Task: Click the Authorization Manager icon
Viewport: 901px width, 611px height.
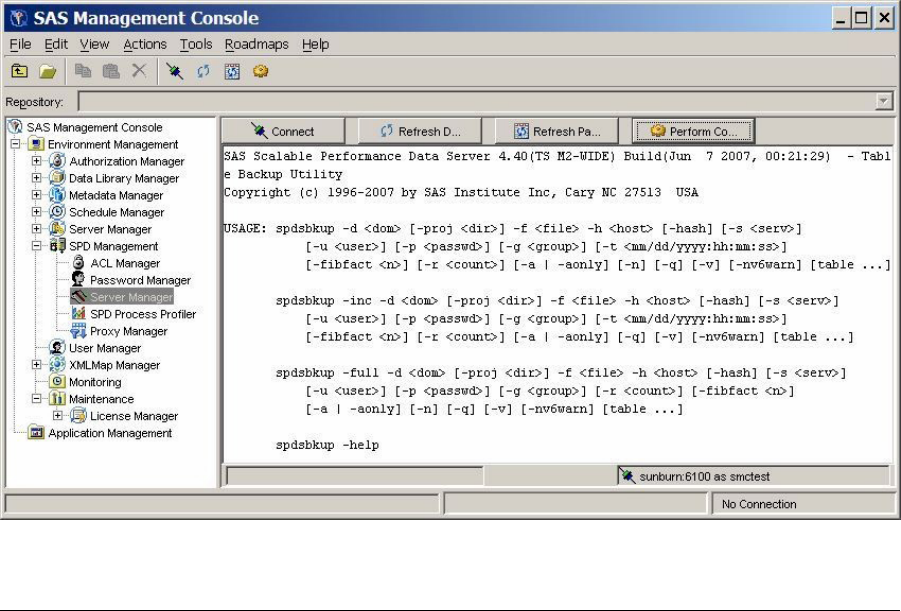Action: (57, 161)
